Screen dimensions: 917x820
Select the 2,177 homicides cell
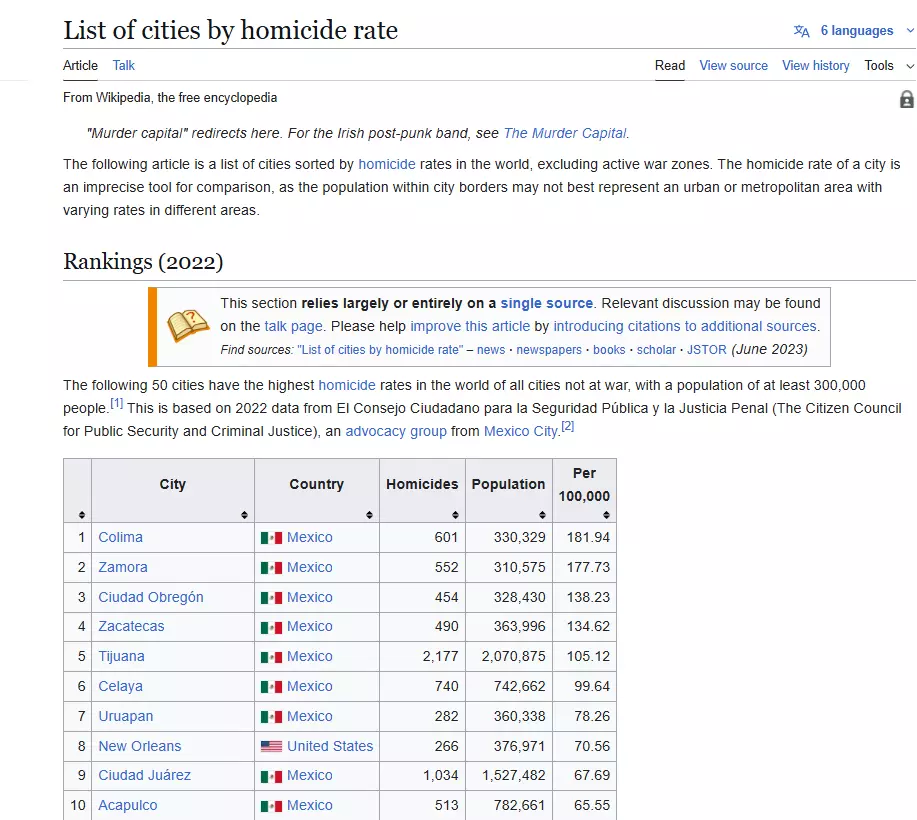pos(422,656)
